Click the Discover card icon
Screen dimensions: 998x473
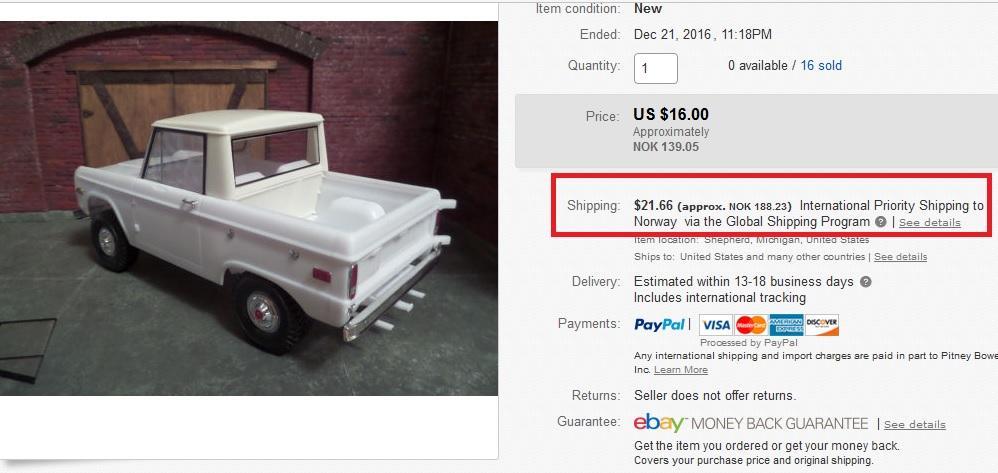pos(822,325)
